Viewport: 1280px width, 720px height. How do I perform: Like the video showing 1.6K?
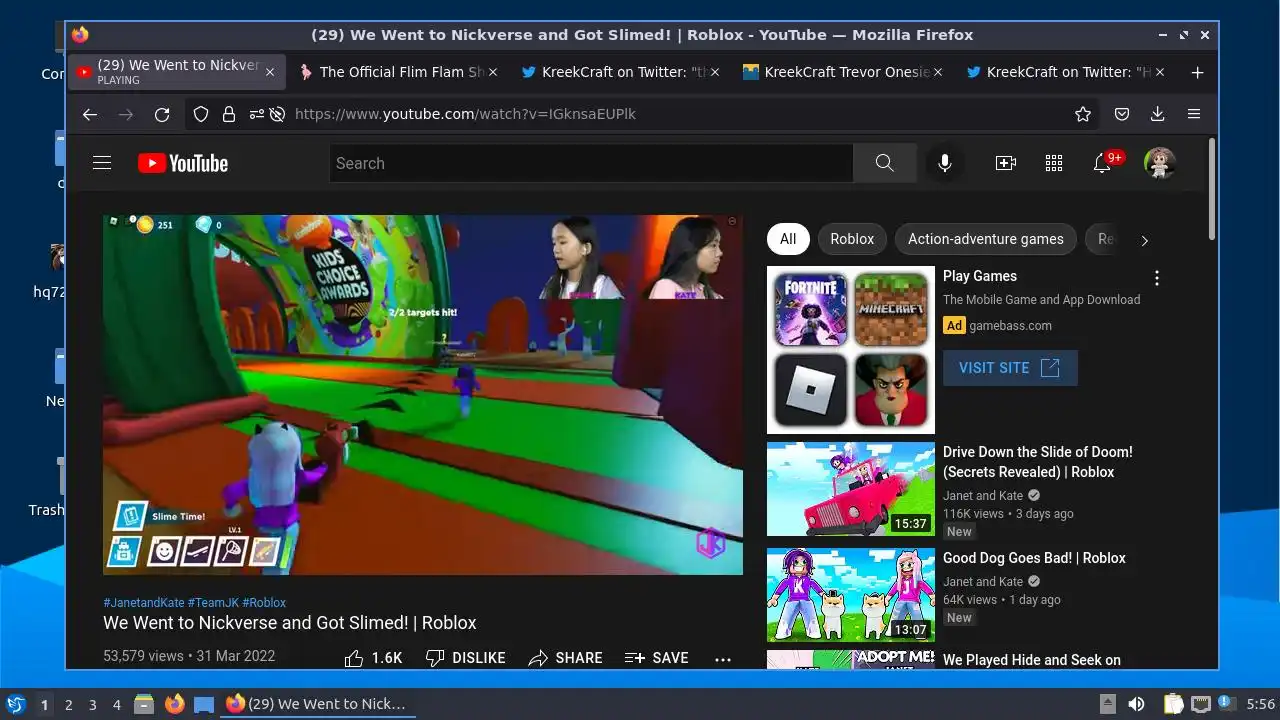point(373,658)
